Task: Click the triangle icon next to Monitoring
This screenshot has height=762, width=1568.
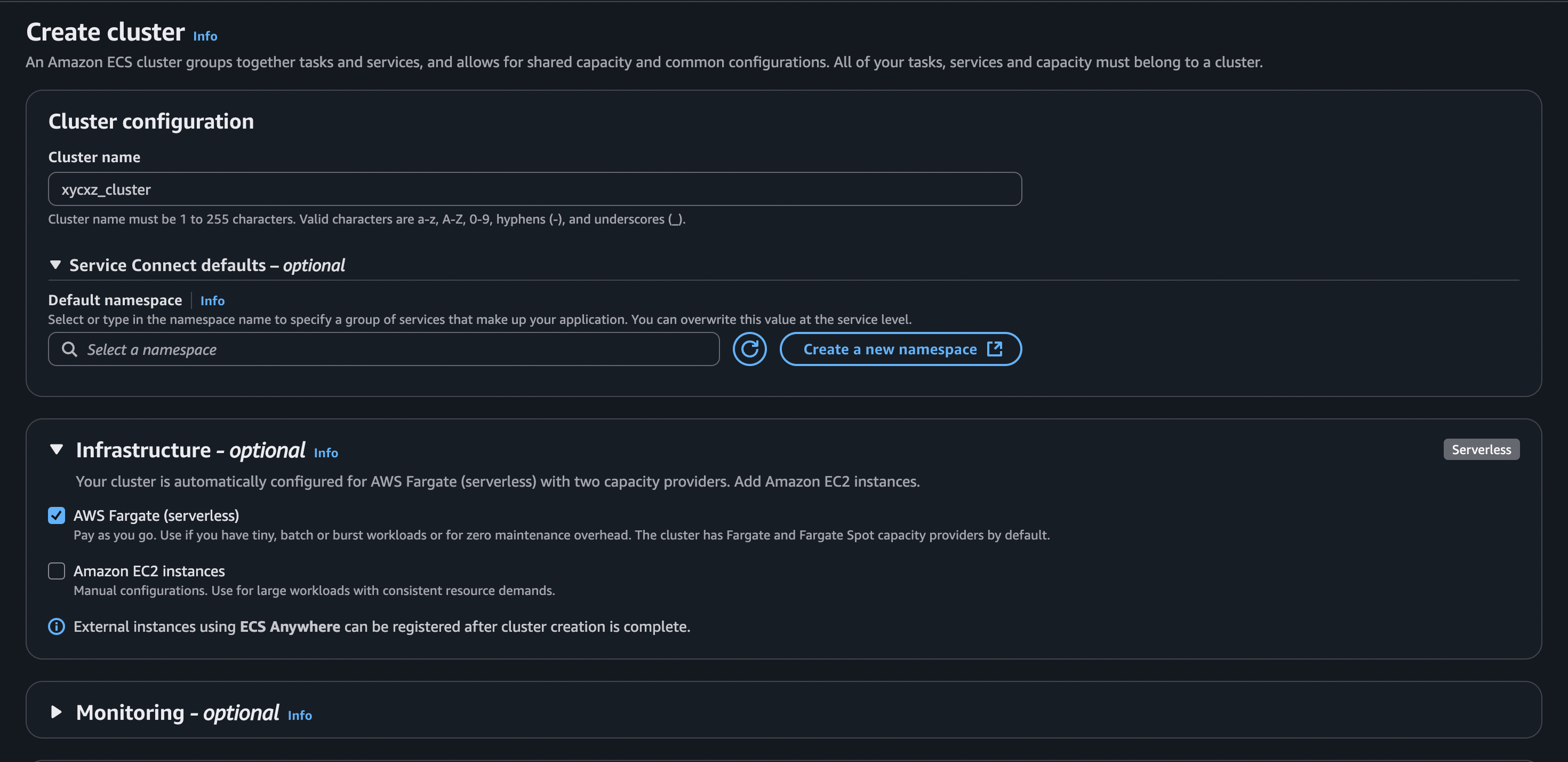Action: click(x=57, y=712)
